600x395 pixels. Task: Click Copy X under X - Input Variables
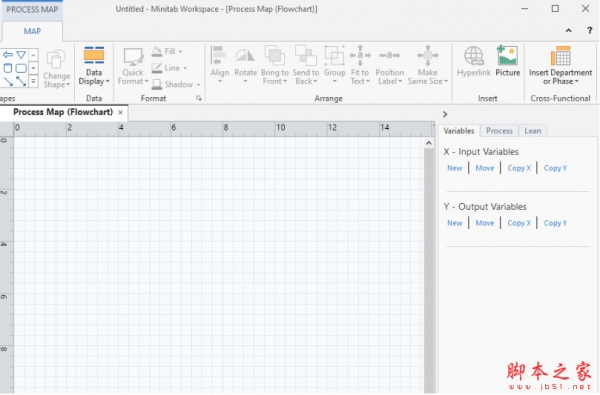tap(519, 168)
